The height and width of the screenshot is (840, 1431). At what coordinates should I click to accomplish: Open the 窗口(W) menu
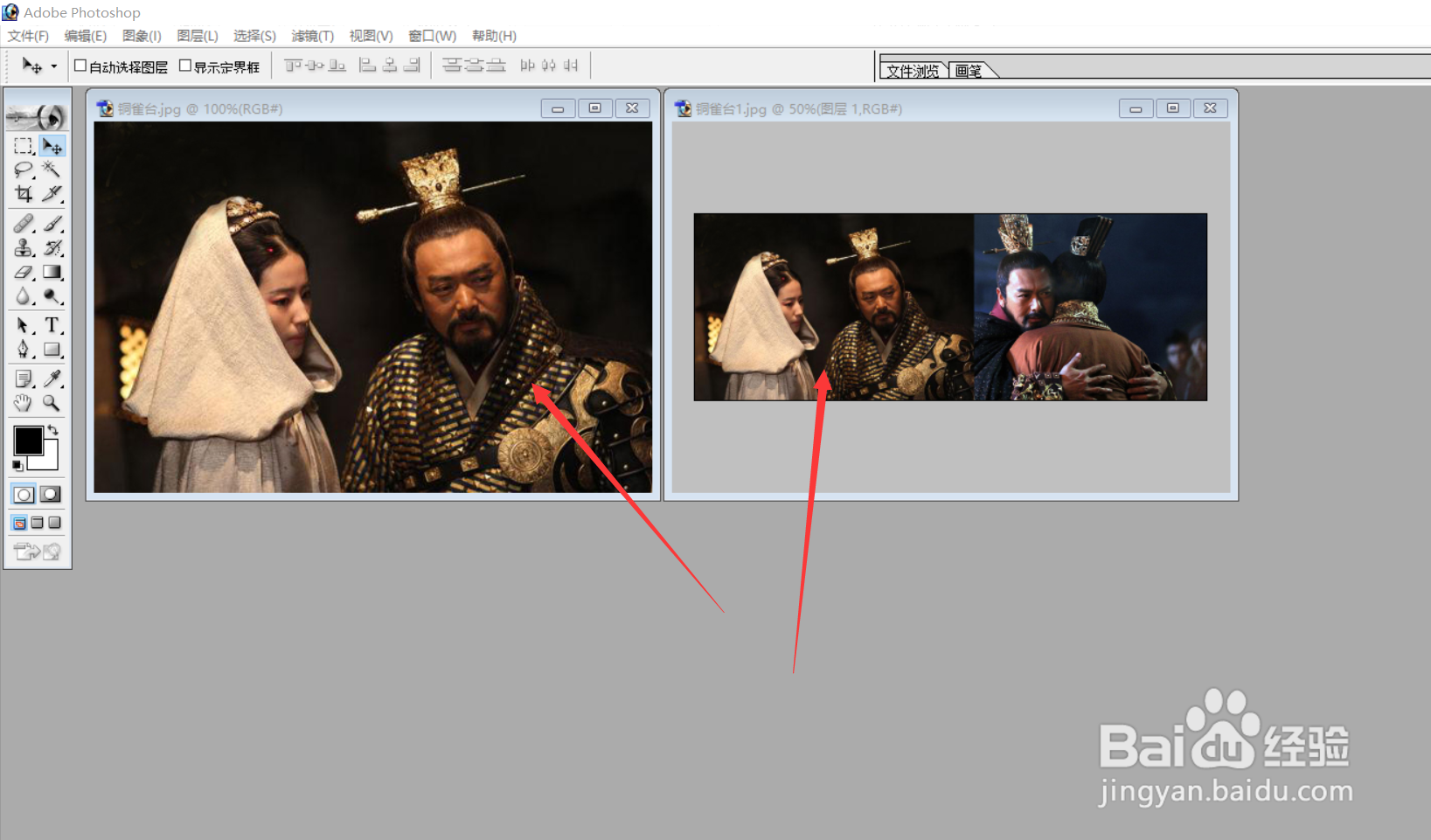[x=433, y=36]
